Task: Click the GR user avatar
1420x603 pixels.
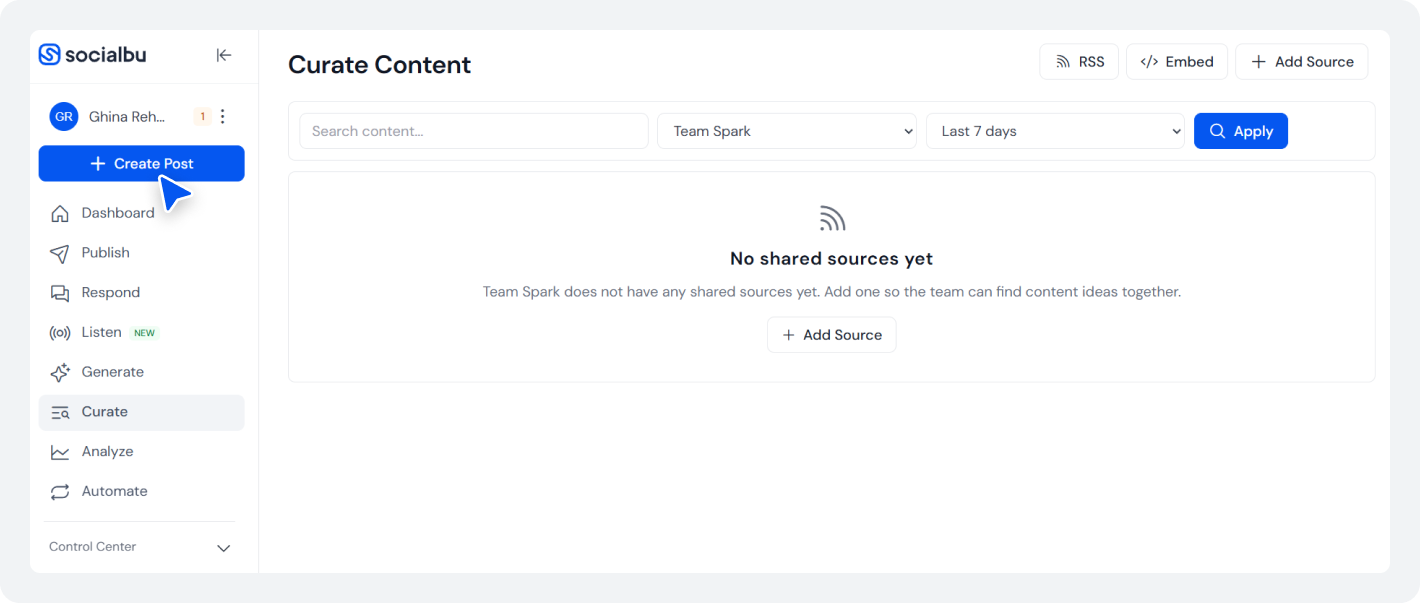Action: 64,117
